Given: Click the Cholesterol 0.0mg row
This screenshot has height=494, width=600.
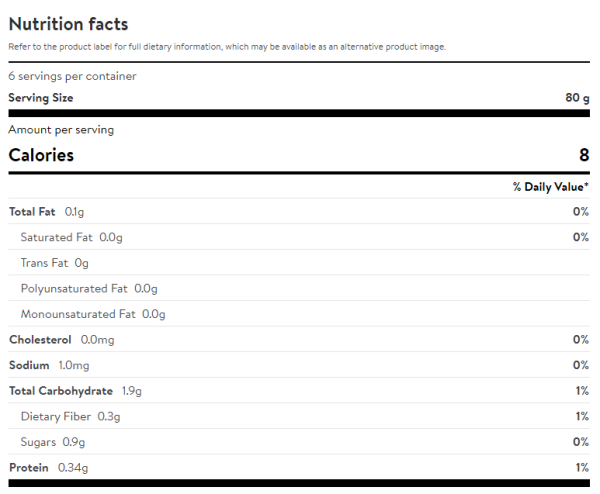Looking at the screenshot, I should click(x=61, y=340).
